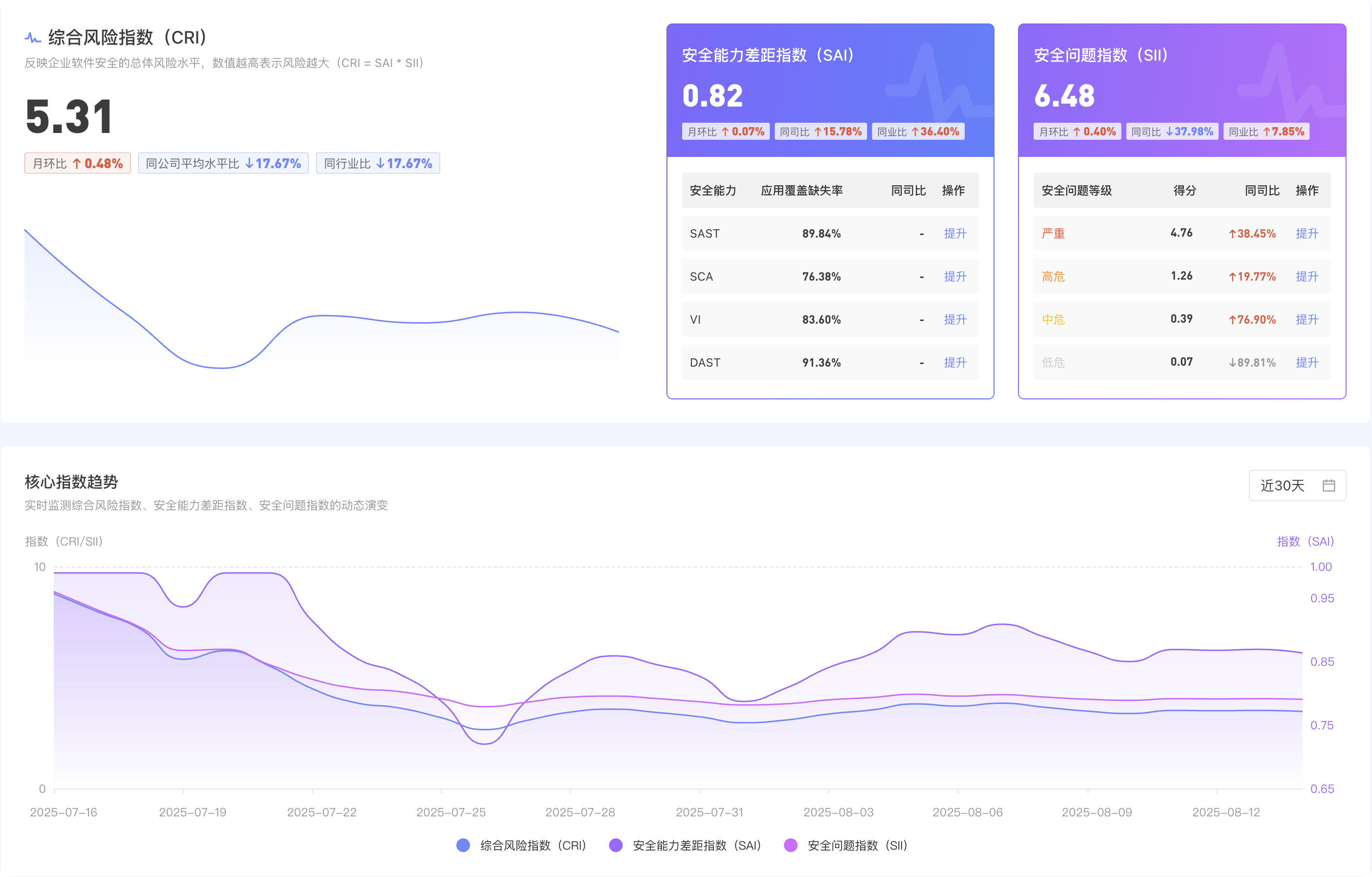Image resolution: width=1372 pixels, height=877 pixels.
Task: Click the up arrow in 月环比 0.48% badge
Action: pyautogui.click(x=76, y=163)
